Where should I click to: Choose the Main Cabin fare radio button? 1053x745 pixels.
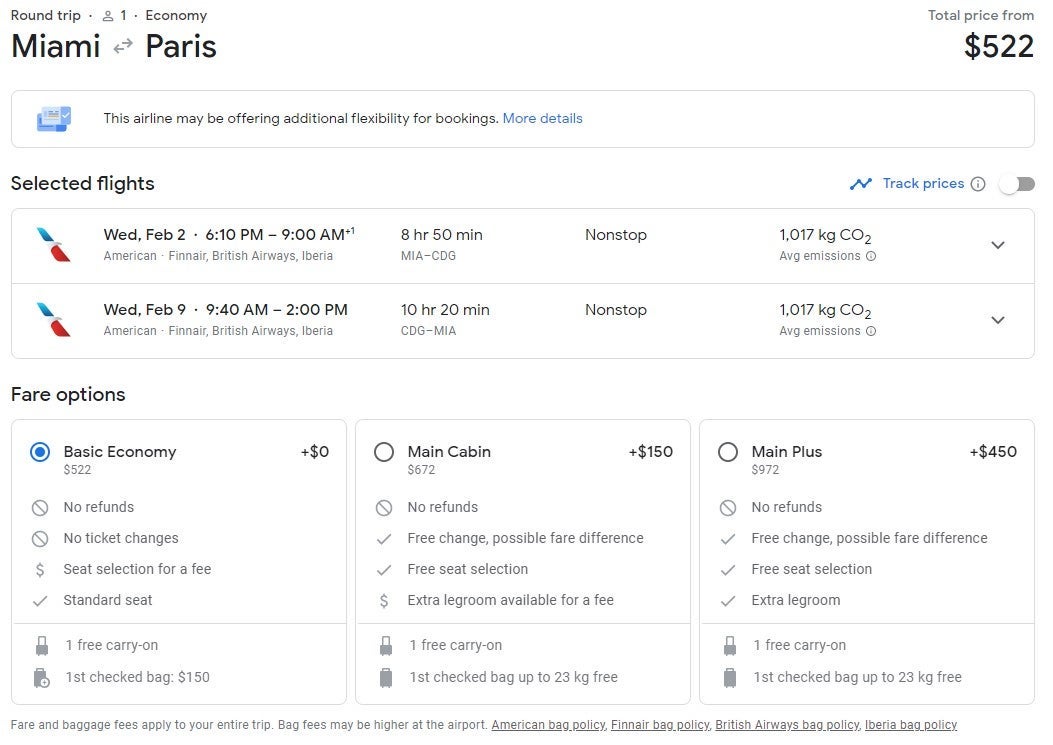(384, 452)
